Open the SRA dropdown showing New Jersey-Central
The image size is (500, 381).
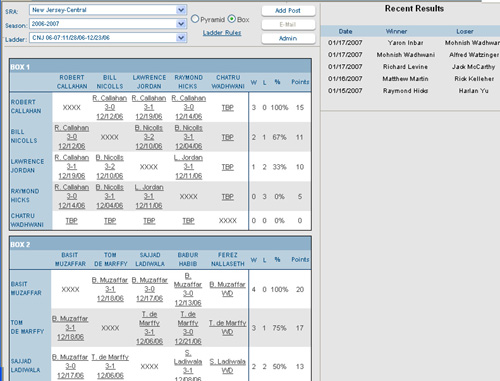pos(108,10)
